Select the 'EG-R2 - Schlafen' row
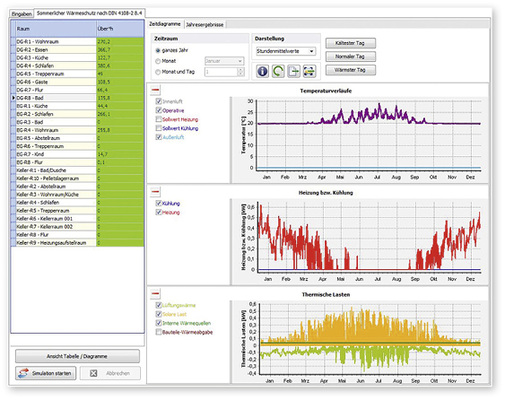The width and height of the screenshot is (505, 400). 77,114
